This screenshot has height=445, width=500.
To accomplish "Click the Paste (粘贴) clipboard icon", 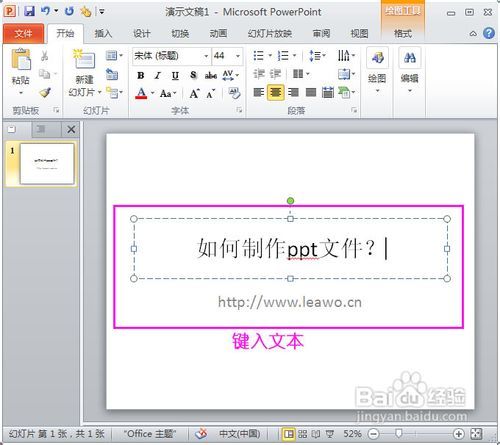I will tap(21, 59).
